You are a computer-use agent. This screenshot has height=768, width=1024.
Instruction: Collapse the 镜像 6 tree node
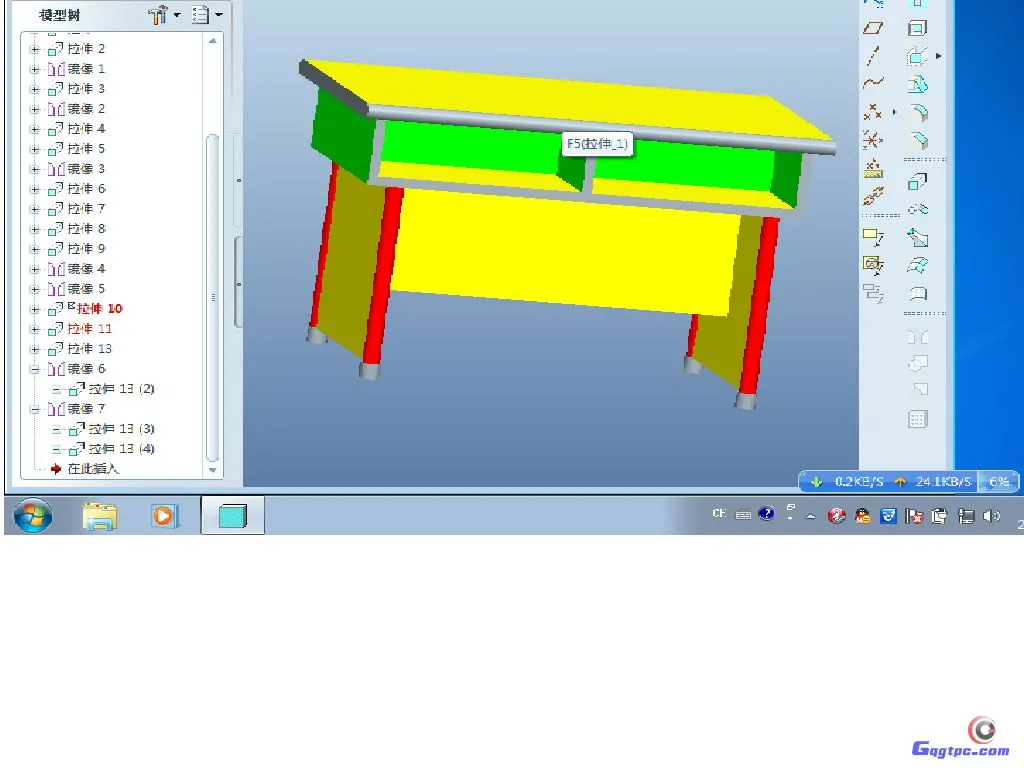[35, 369]
